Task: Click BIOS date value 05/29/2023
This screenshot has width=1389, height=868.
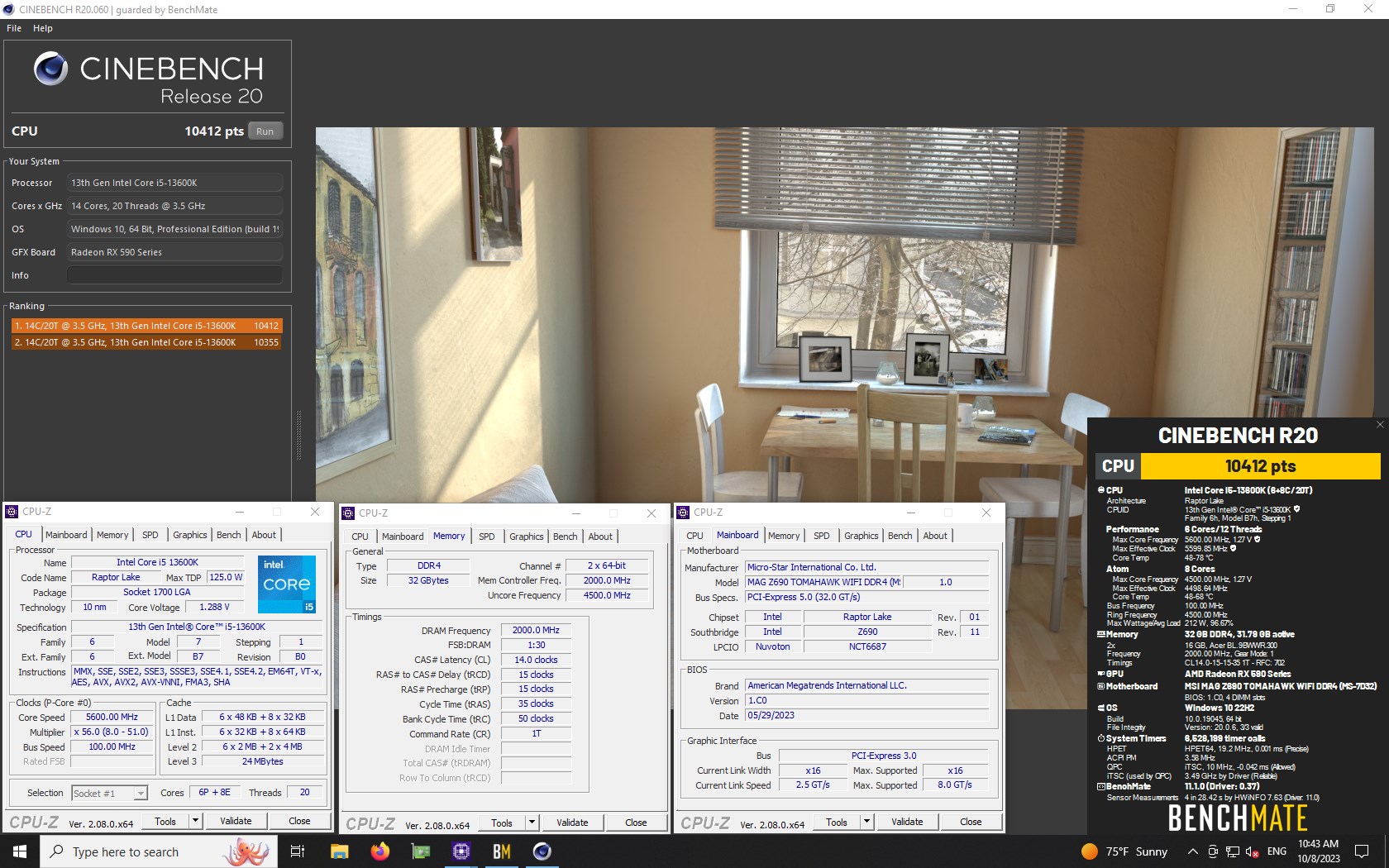Action: 866,715
